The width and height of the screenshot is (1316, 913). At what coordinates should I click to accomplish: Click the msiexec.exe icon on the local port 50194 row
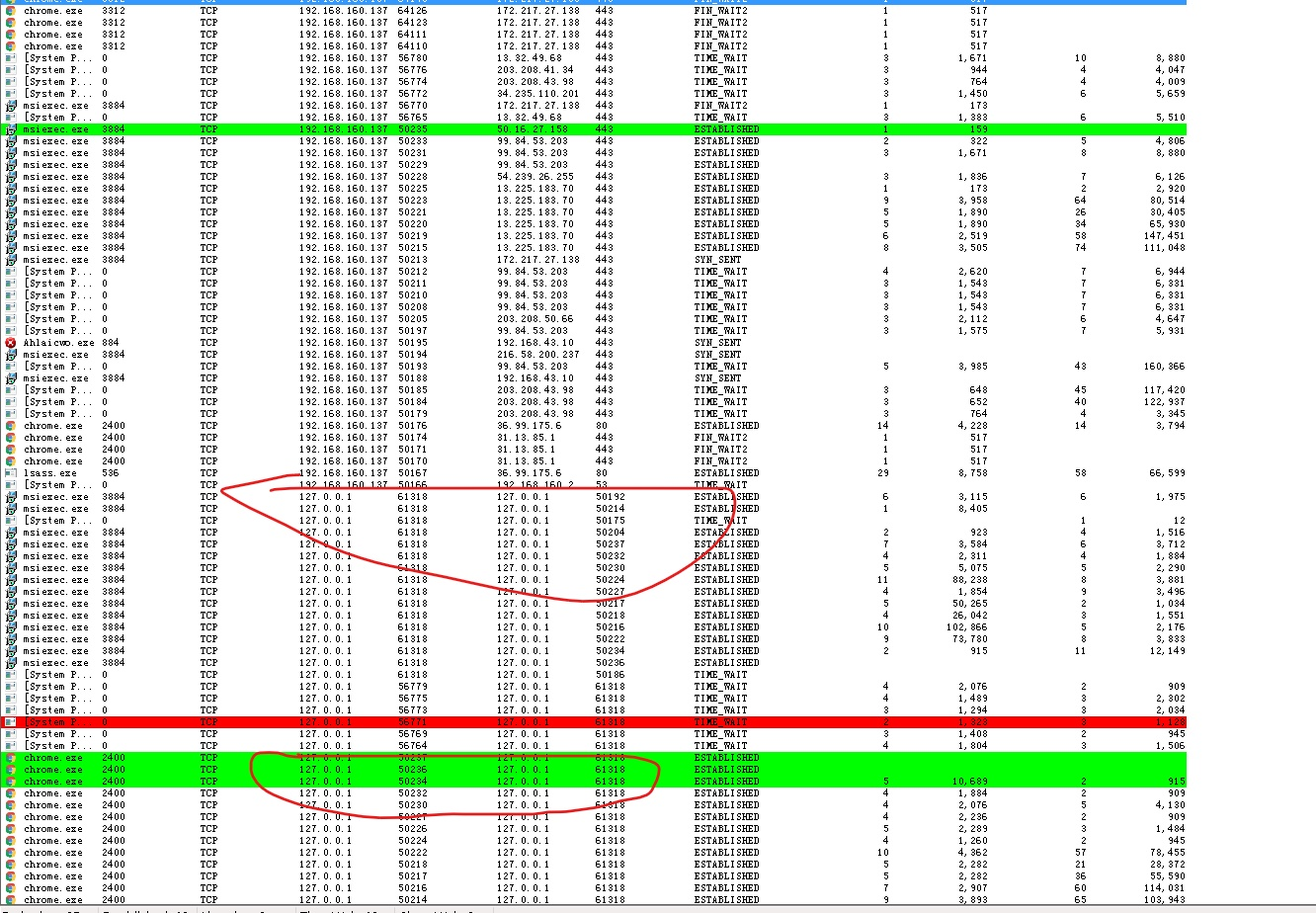(x=11, y=354)
